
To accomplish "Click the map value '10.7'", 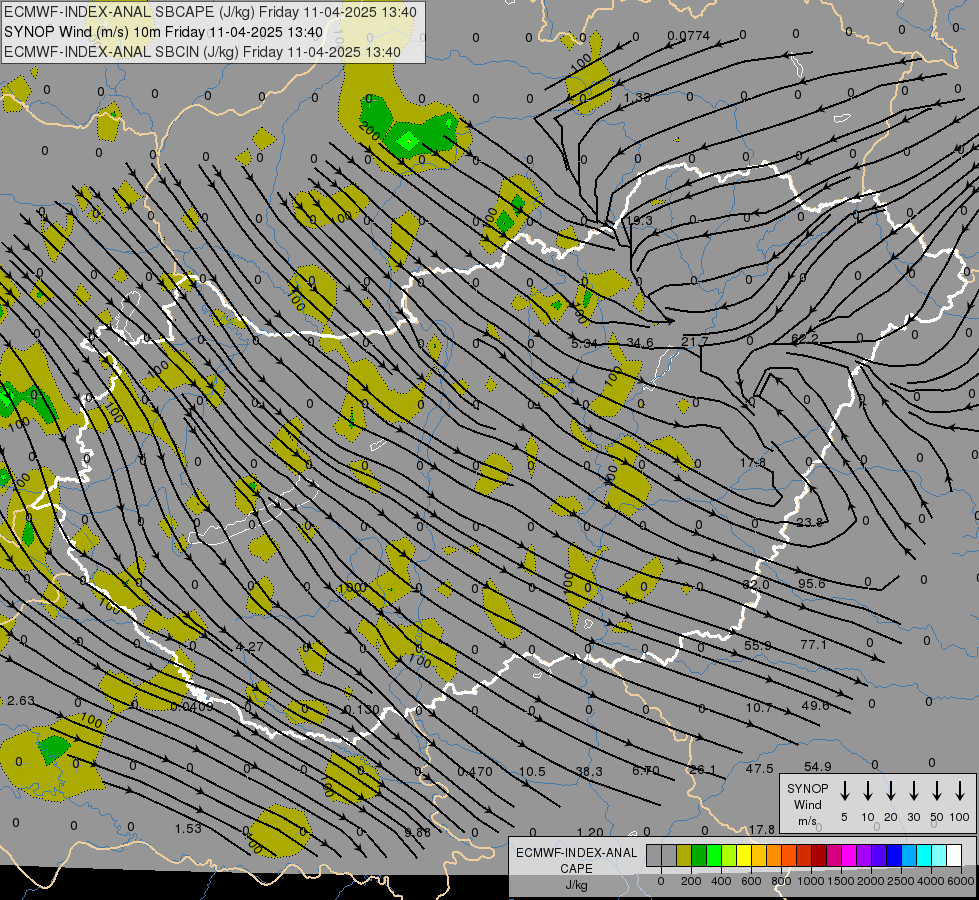I will (759, 707).
